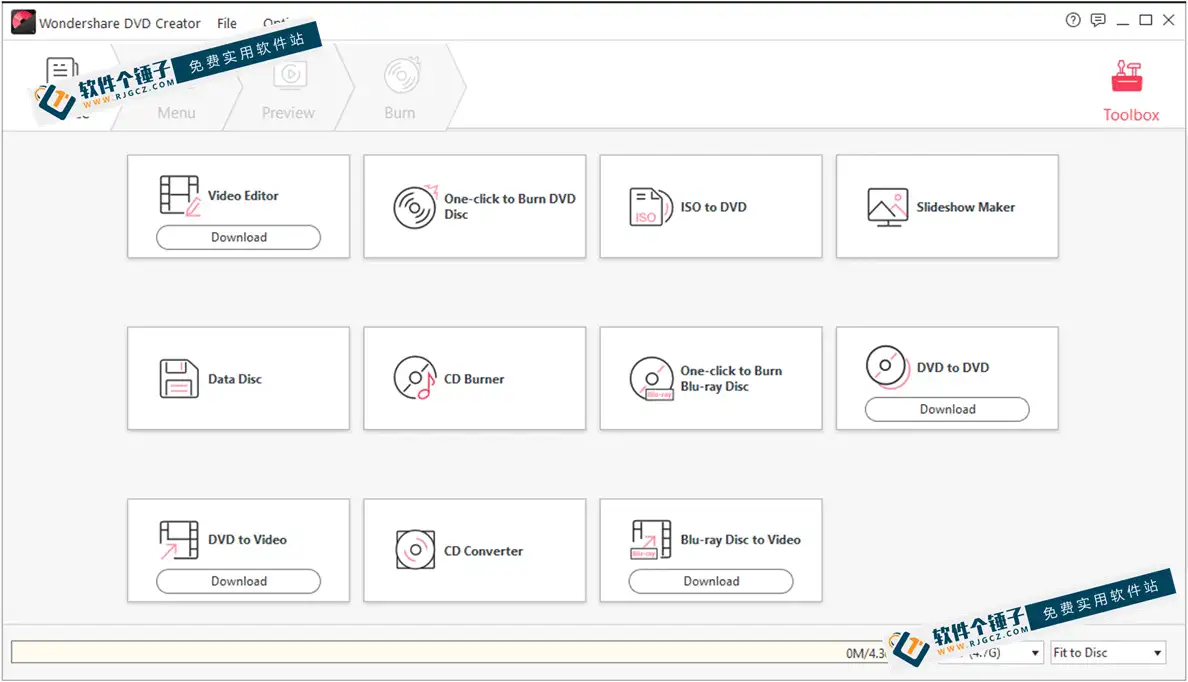Switch to the Preview step tab
Screen dimensions: 1188x682
[288, 113]
